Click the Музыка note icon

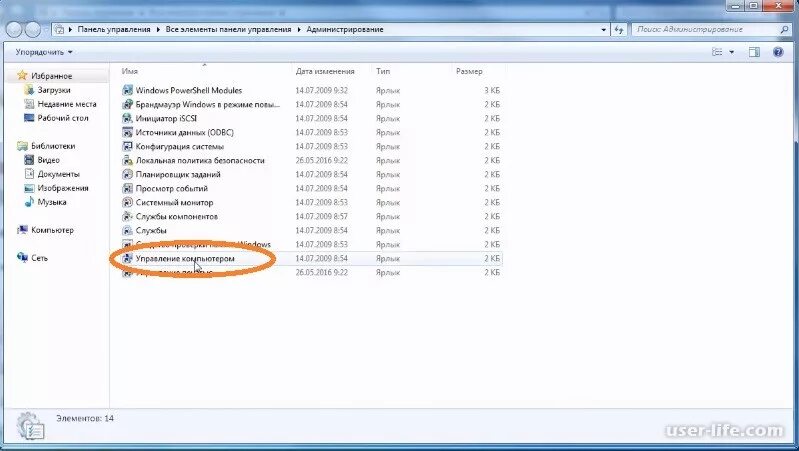pyautogui.click(x=29, y=202)
